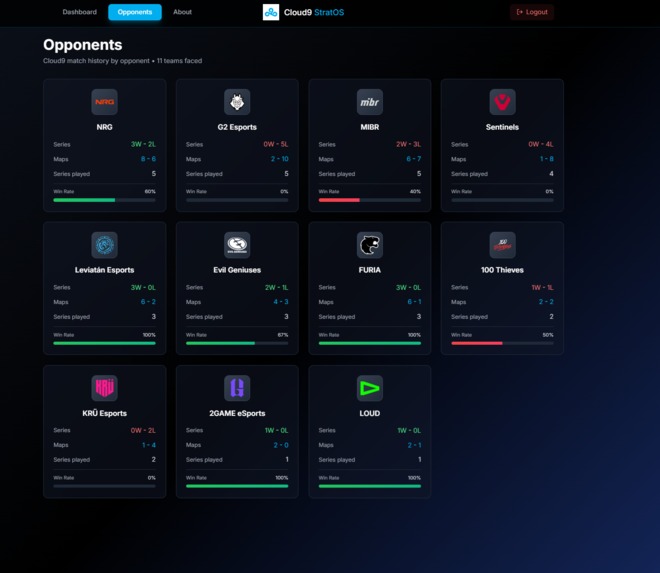Click 2GAME eSports' 100% win rate bar
The image size is (660, 573).
237,486
